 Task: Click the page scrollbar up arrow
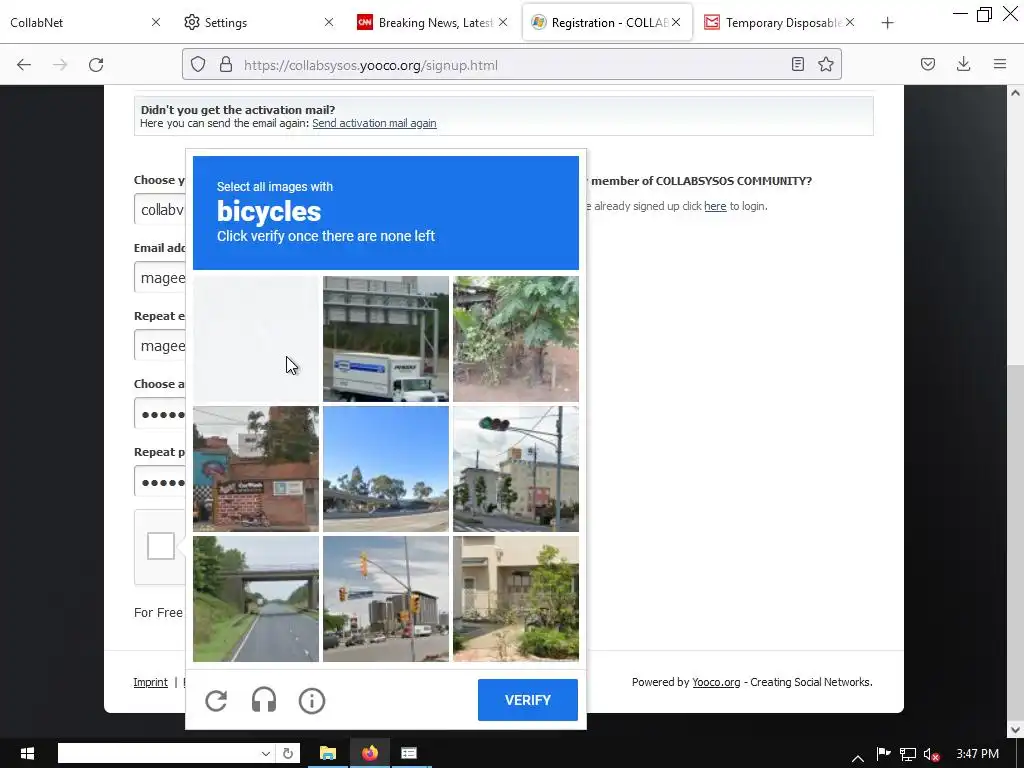click(x=1015, y=93)
